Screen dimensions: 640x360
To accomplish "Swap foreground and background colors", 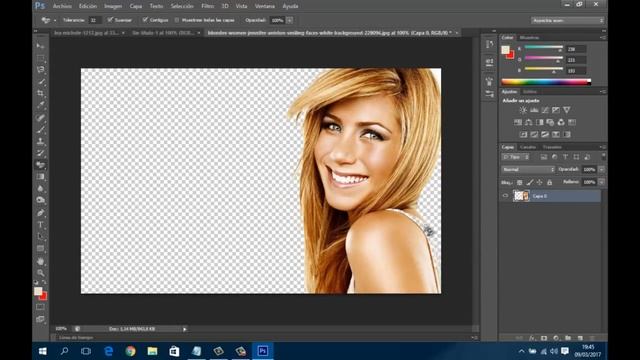I will [44, 282].
